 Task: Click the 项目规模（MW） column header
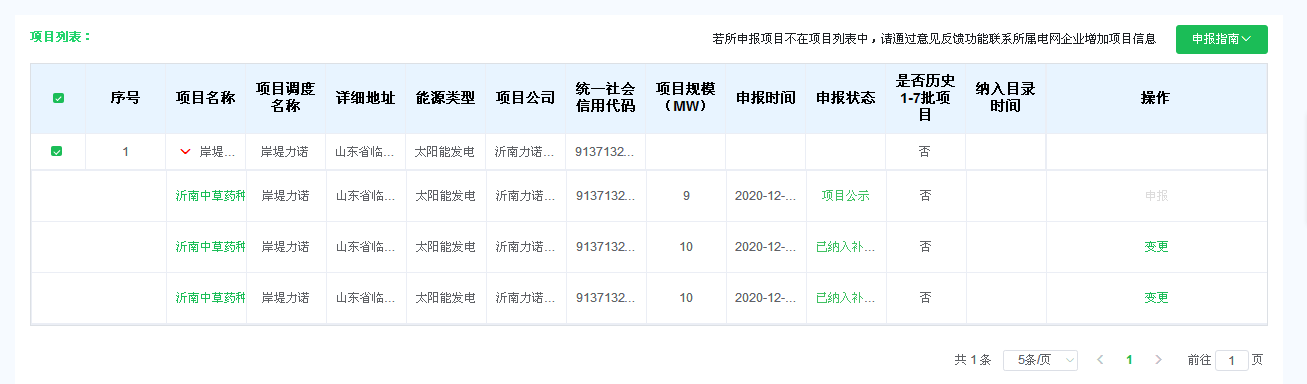(x=685, y=98)
